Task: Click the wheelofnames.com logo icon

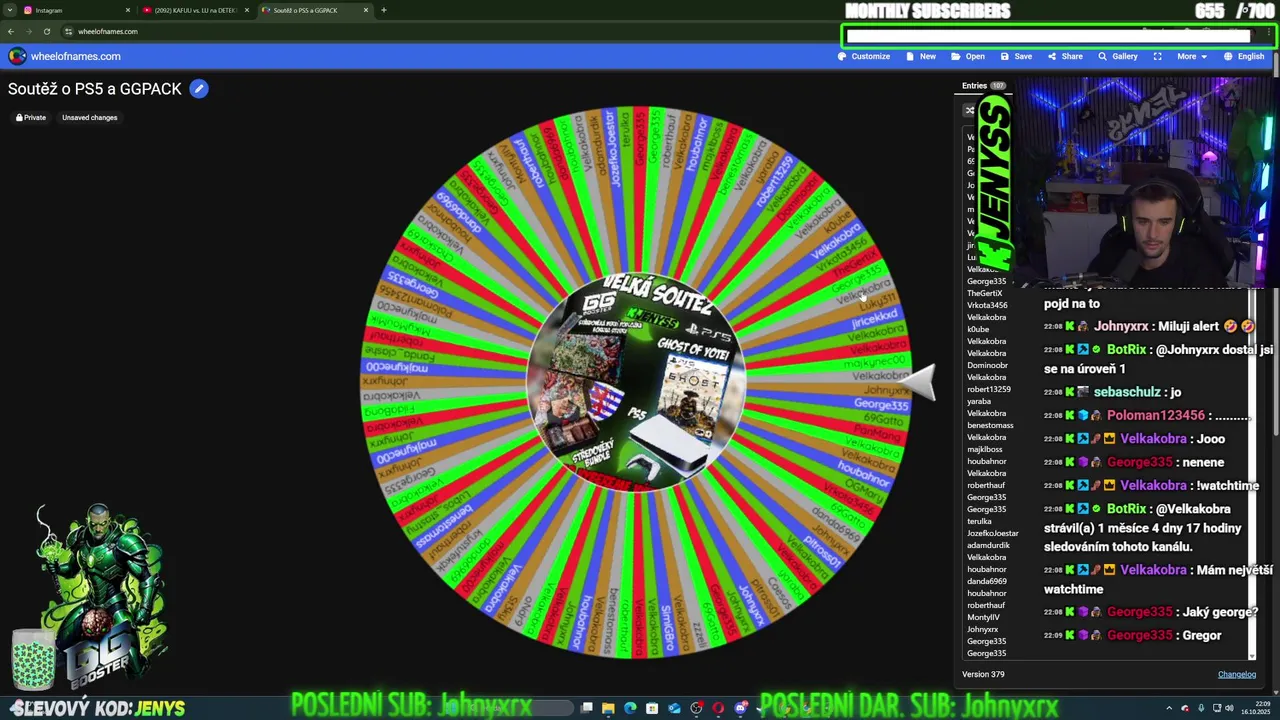Action: (x=17, y=56)
